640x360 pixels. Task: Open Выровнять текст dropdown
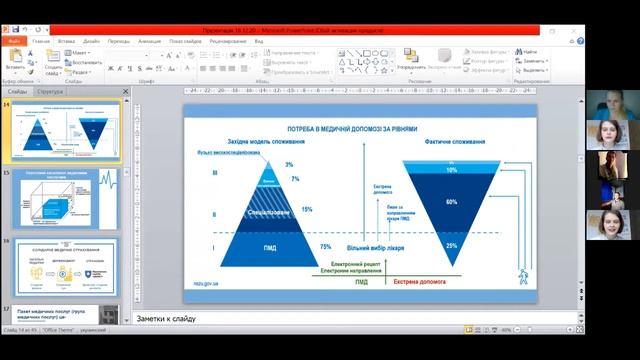point(287,62)
